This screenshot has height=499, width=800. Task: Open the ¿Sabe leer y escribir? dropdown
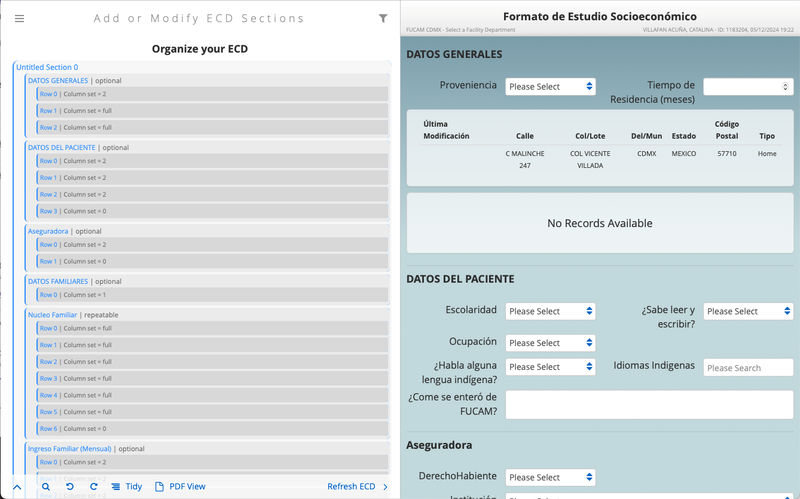click(x=748, y=311)
